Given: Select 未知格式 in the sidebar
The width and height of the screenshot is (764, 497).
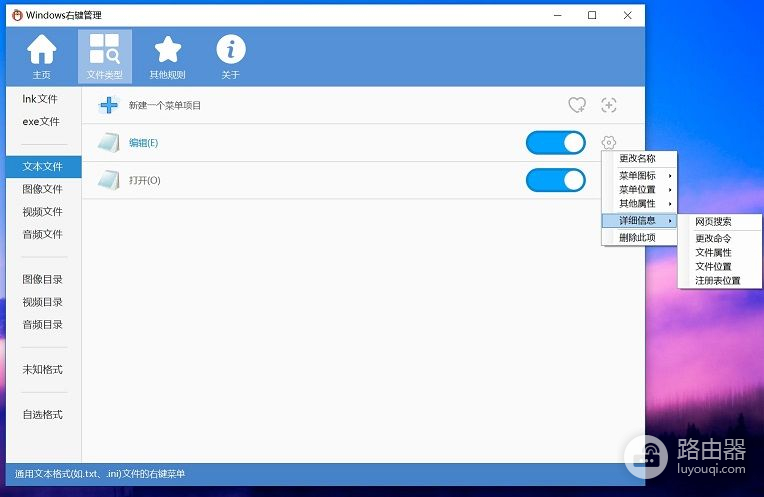Looking at the screenshot, I should 42,369.
